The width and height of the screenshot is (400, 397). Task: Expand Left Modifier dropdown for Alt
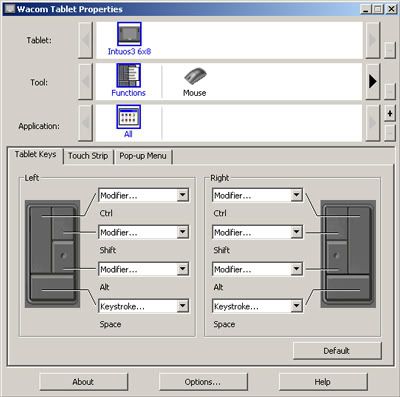tap(144, 269)
